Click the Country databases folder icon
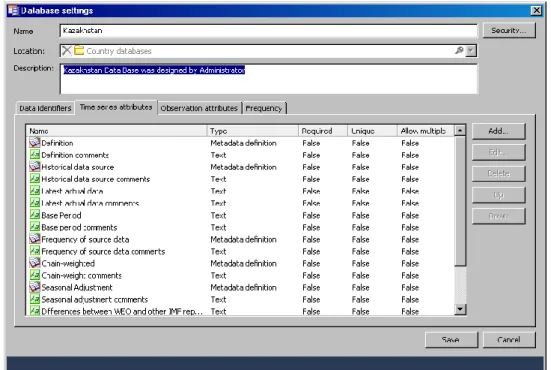The height and width of the screenshot is (370, 551). pyautogui.click(x=79, y=51)
